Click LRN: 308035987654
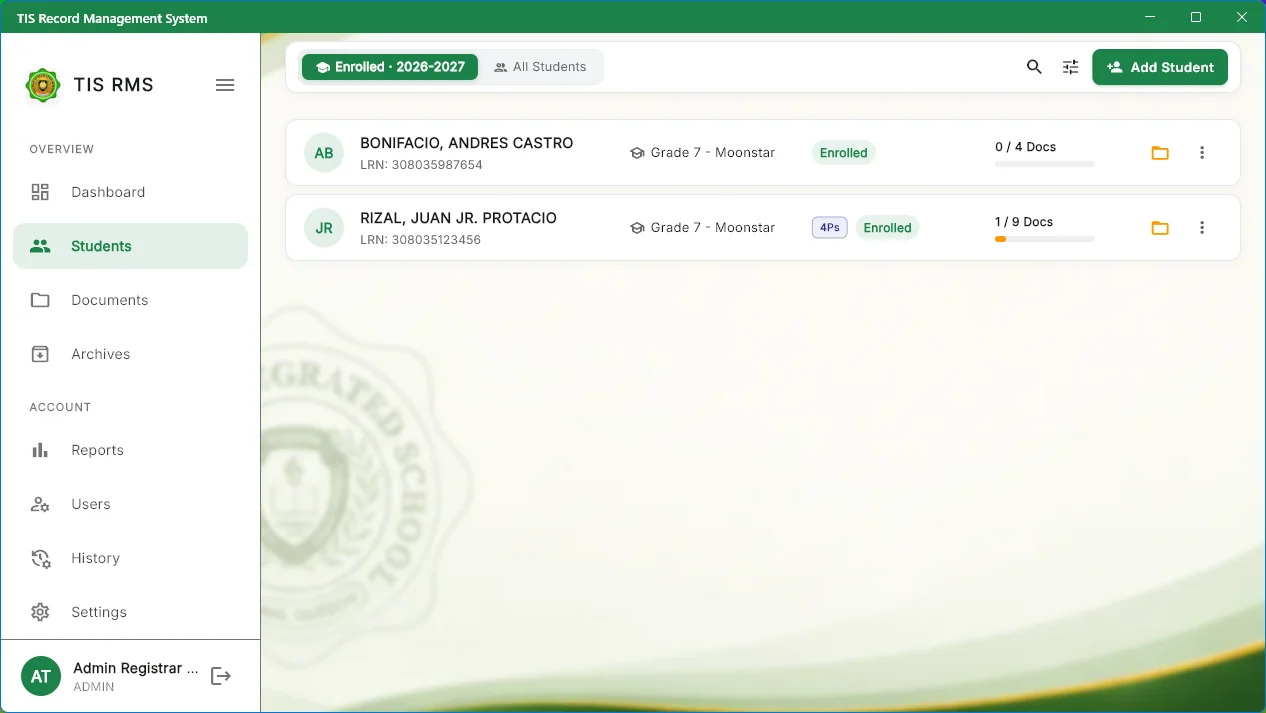The width and height of the screenshot is (1266, 713). click(x=421, y=165)
